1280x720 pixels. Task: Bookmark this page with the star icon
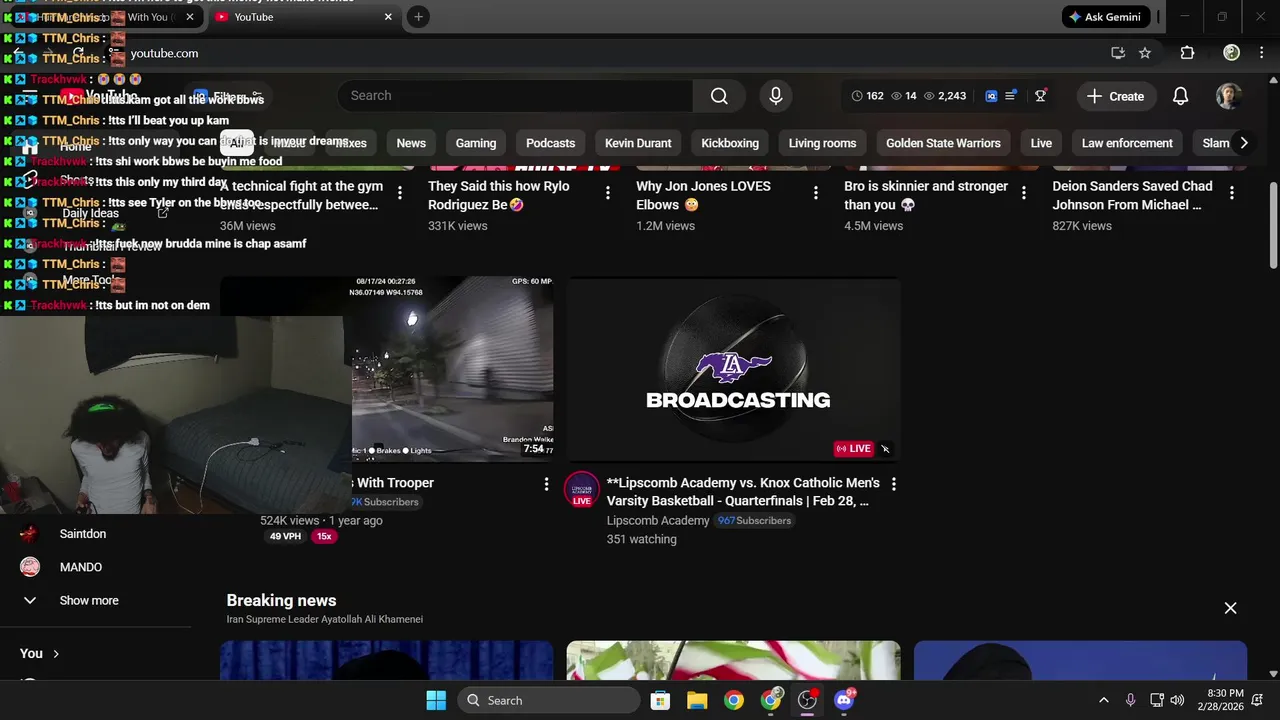1145,53
